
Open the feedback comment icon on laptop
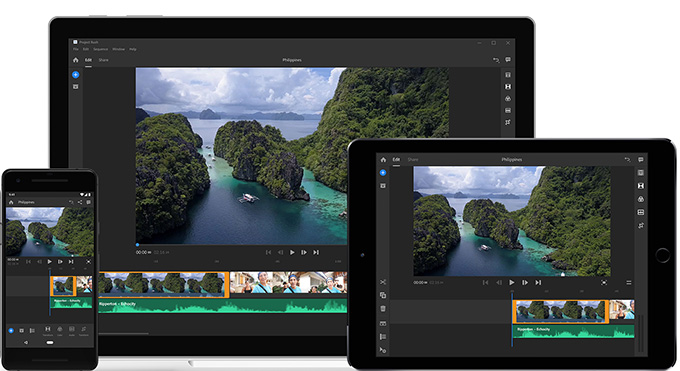(x=508, y=60)
